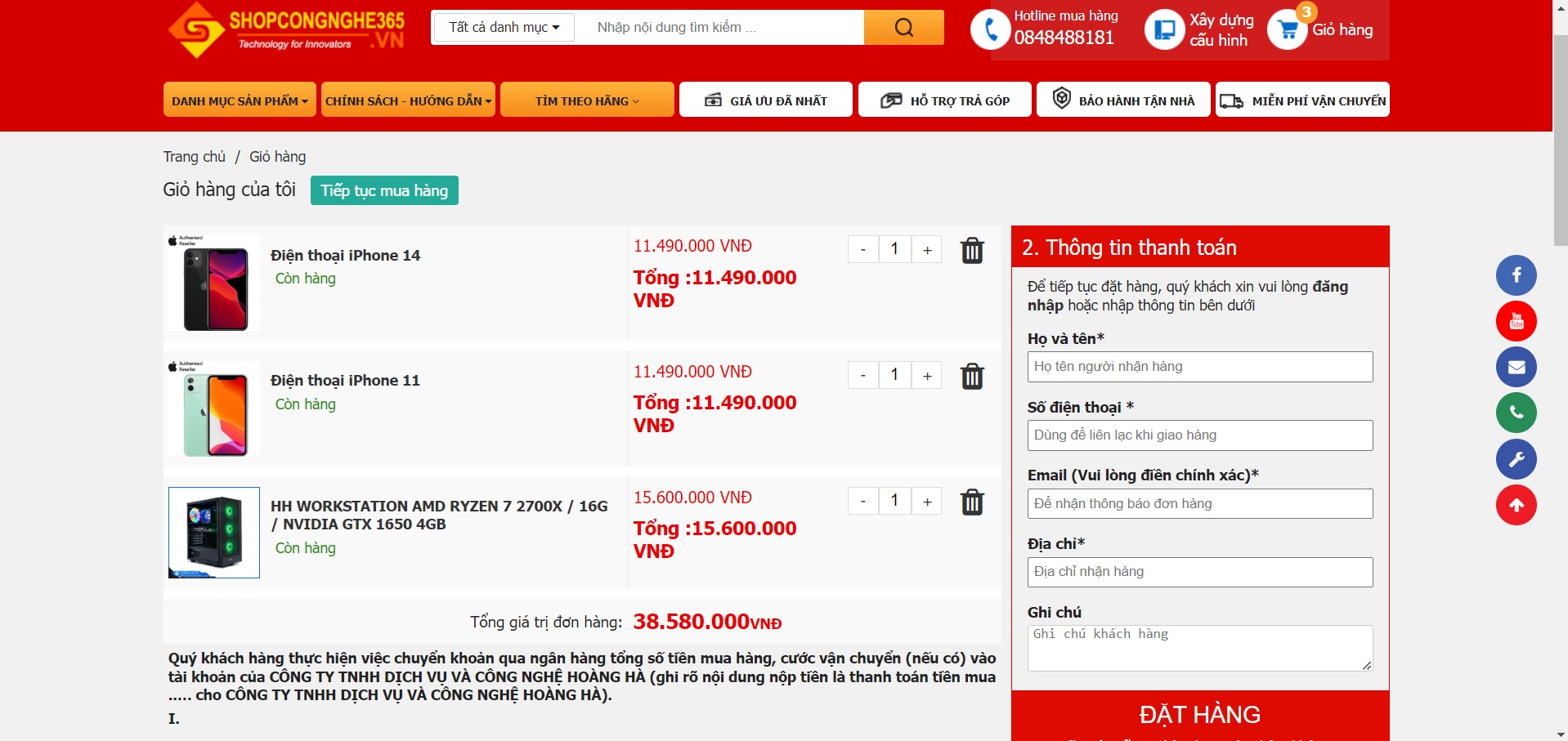
Task: Open the Xây dựng cấu hình monitor icon
Action: (x=1164, y=30)
